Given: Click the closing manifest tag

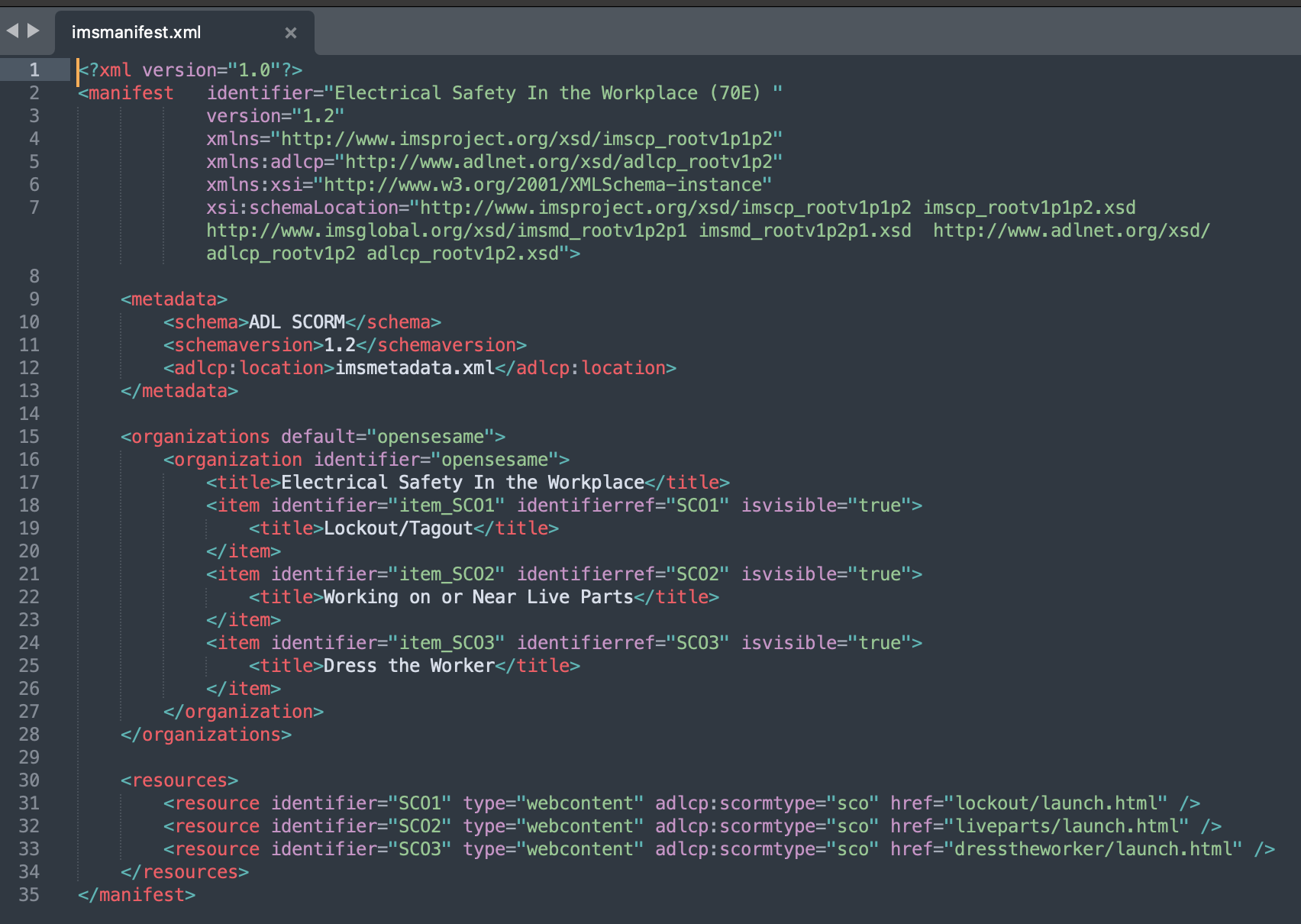Looking at the screenshot, I should (x=137, y=895).
